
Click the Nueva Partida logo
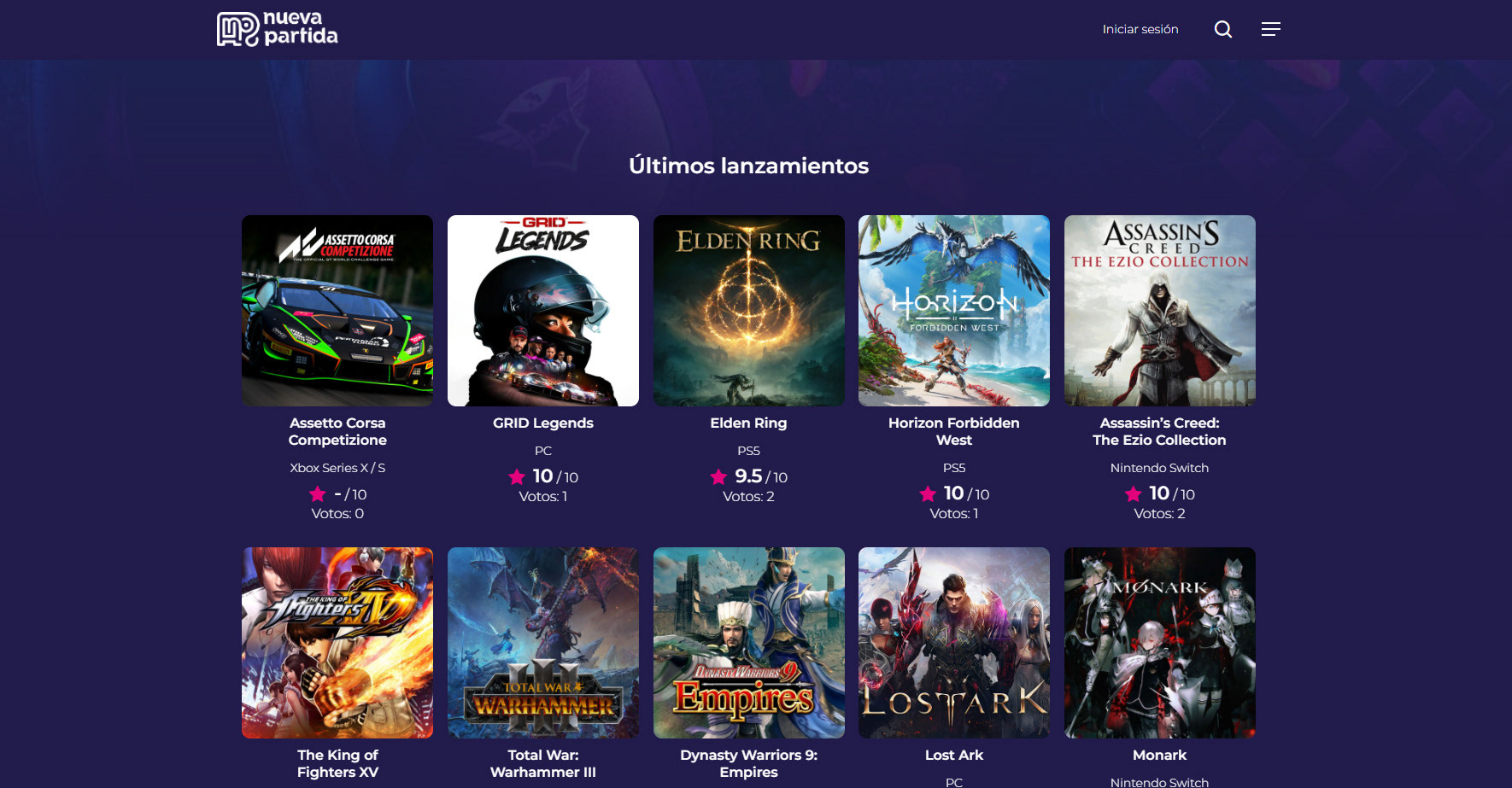277,29
